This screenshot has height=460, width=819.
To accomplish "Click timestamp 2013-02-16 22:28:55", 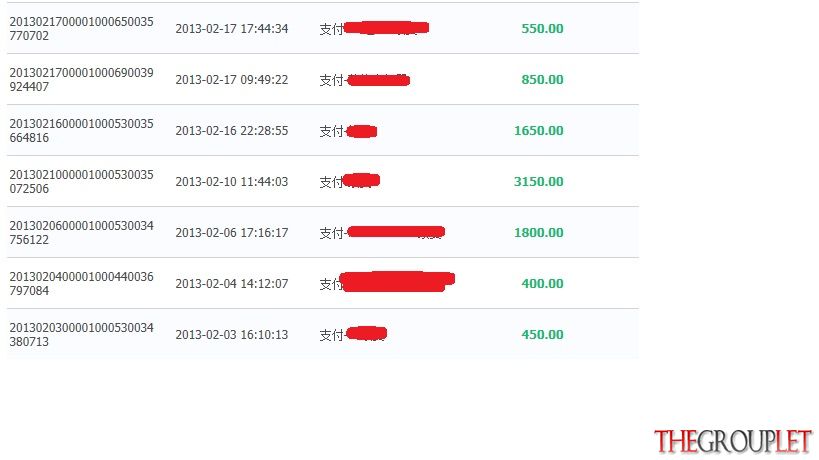I will click(x=232, y=131).
